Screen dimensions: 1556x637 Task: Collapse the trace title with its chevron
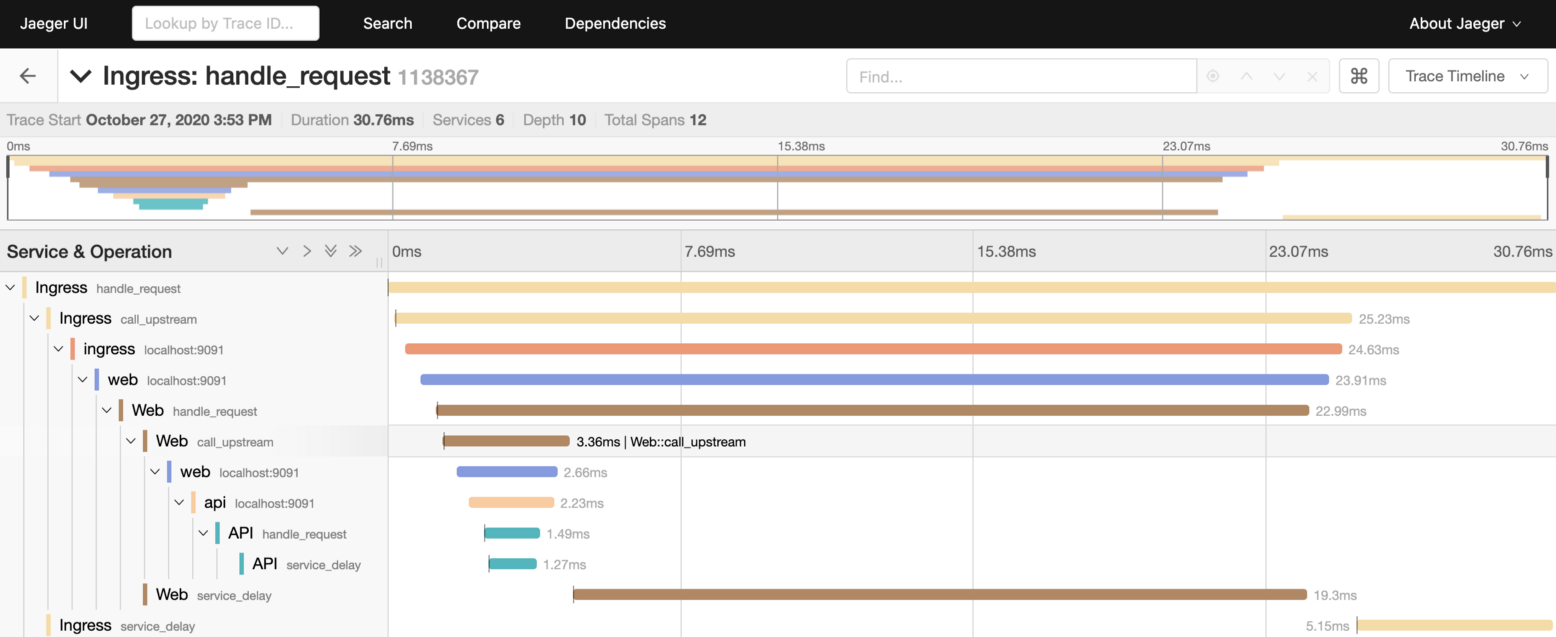[x=80, y=75]
